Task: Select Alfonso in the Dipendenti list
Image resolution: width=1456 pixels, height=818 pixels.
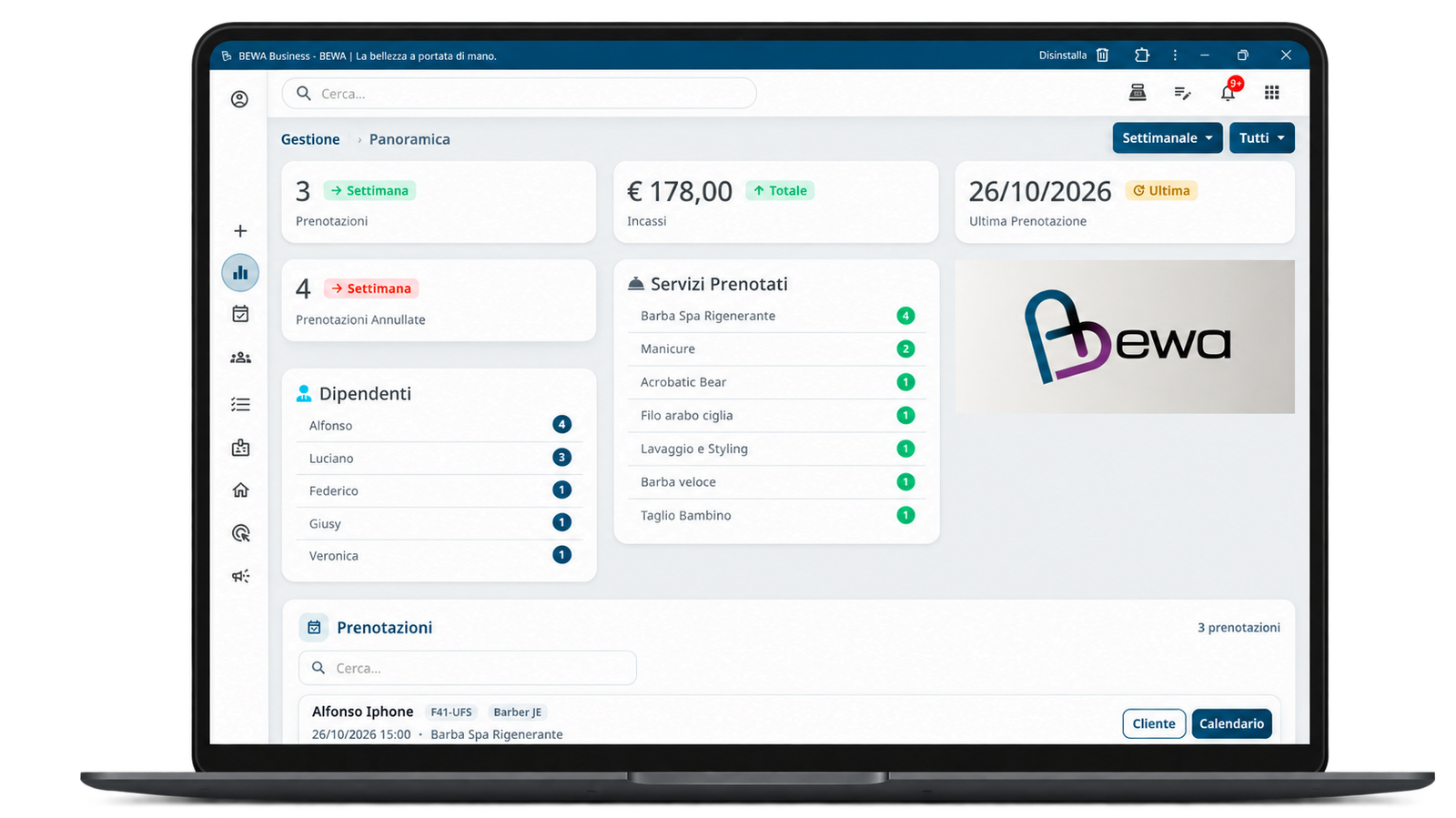Action: point(440,425)
